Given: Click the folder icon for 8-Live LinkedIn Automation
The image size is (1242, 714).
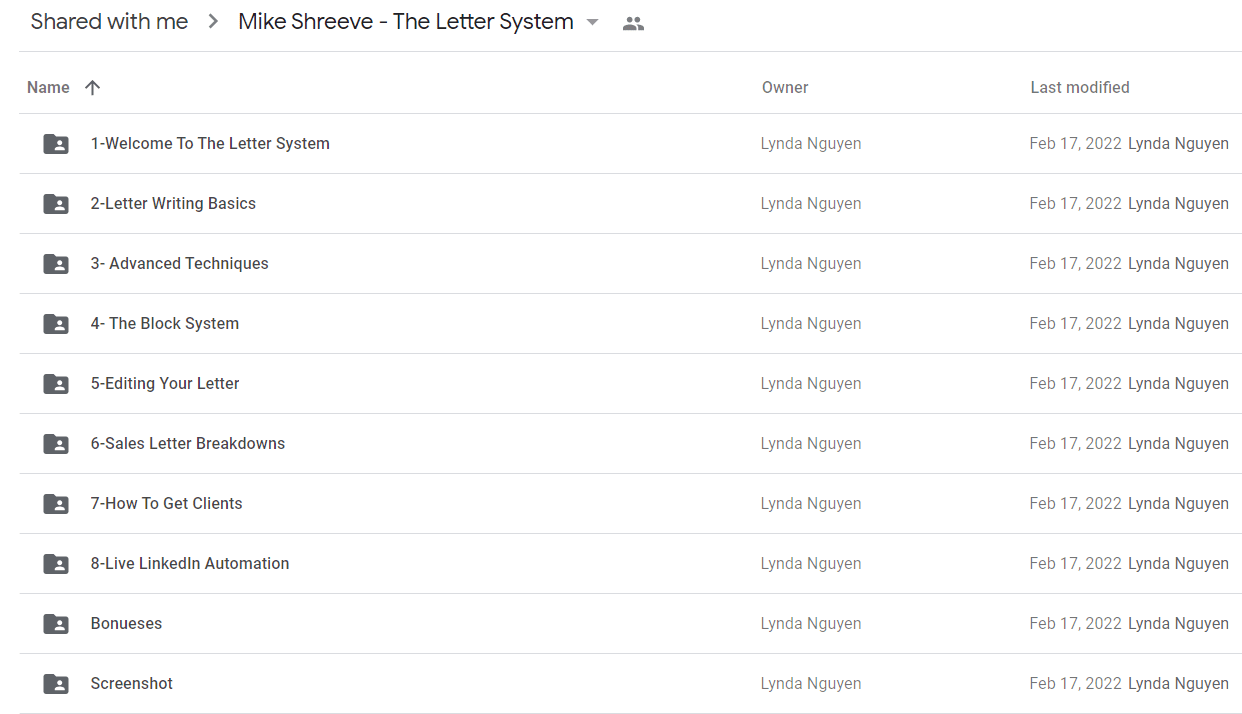Looking at the screenshot, I should click(56, 564).
